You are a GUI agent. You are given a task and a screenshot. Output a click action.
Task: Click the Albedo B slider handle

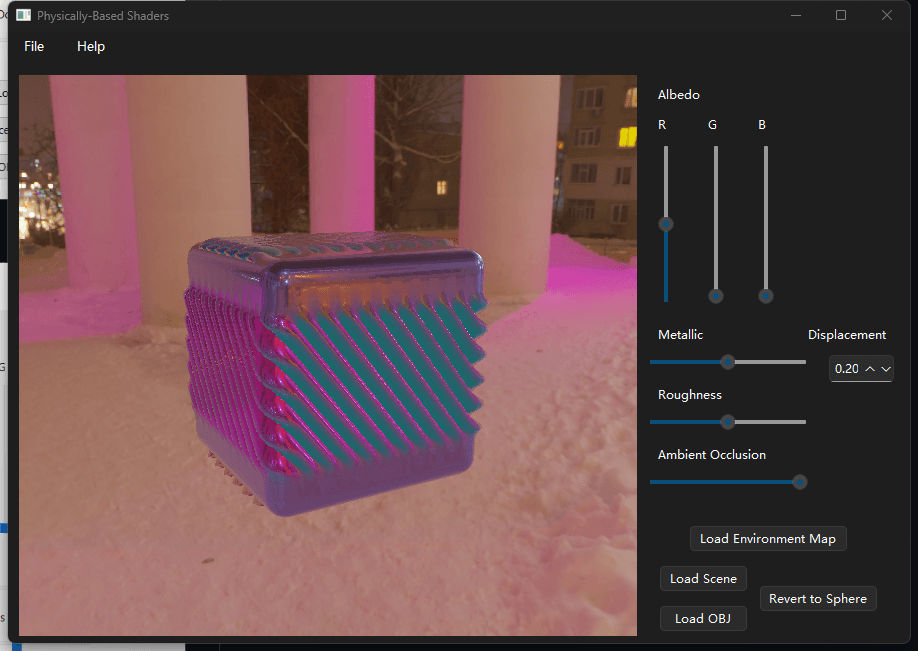(765, 296)
